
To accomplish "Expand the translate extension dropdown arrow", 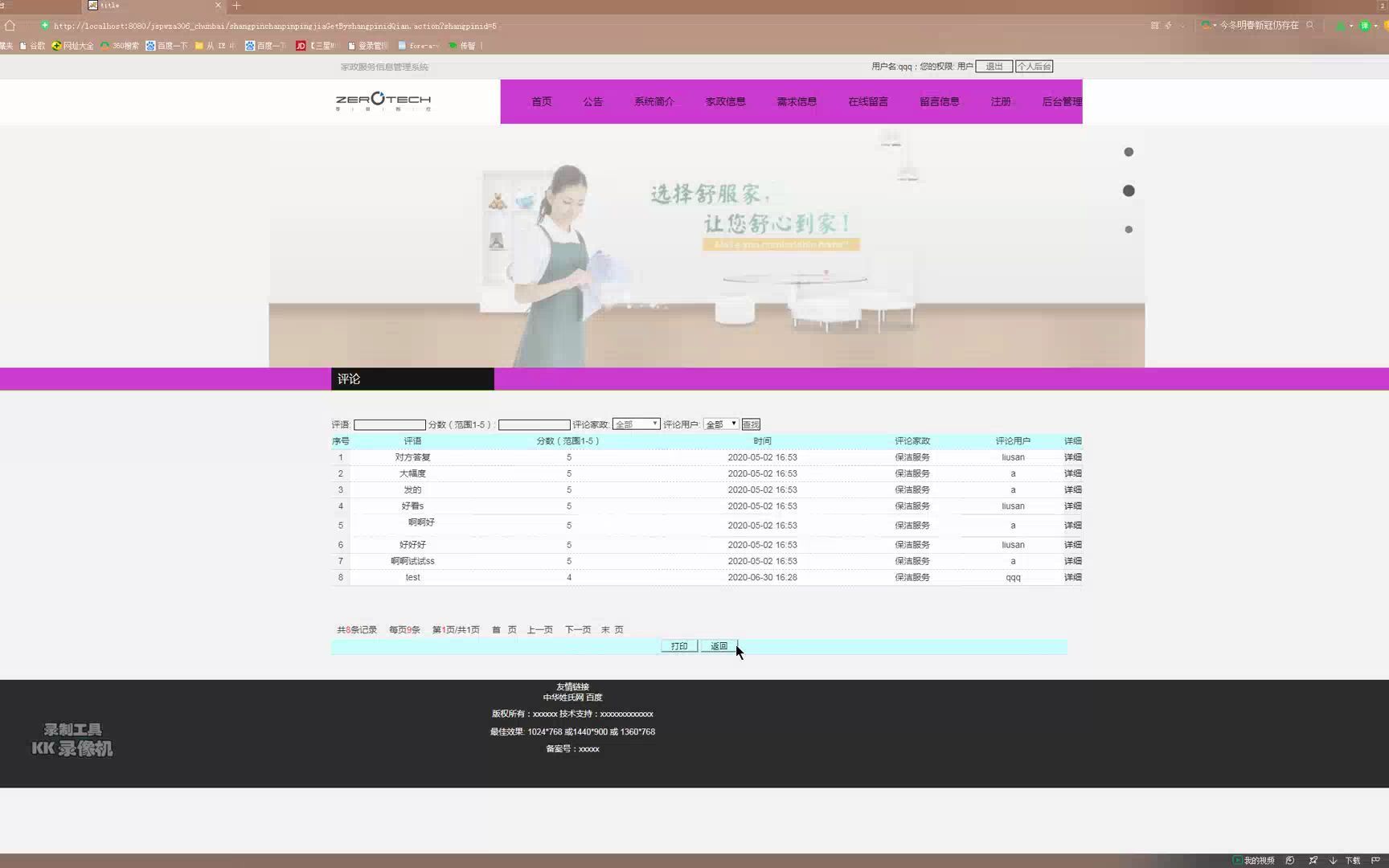I will click(x=1375, y=26).
